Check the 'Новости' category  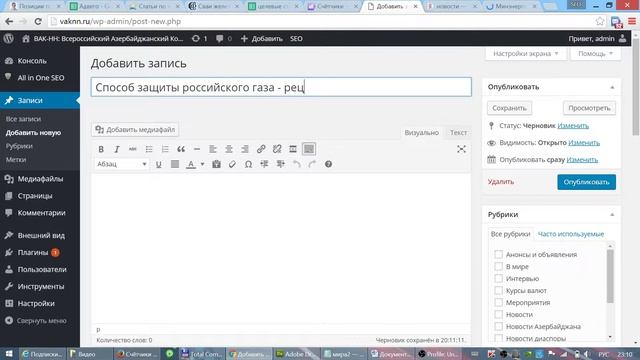[x=498, y=314]
